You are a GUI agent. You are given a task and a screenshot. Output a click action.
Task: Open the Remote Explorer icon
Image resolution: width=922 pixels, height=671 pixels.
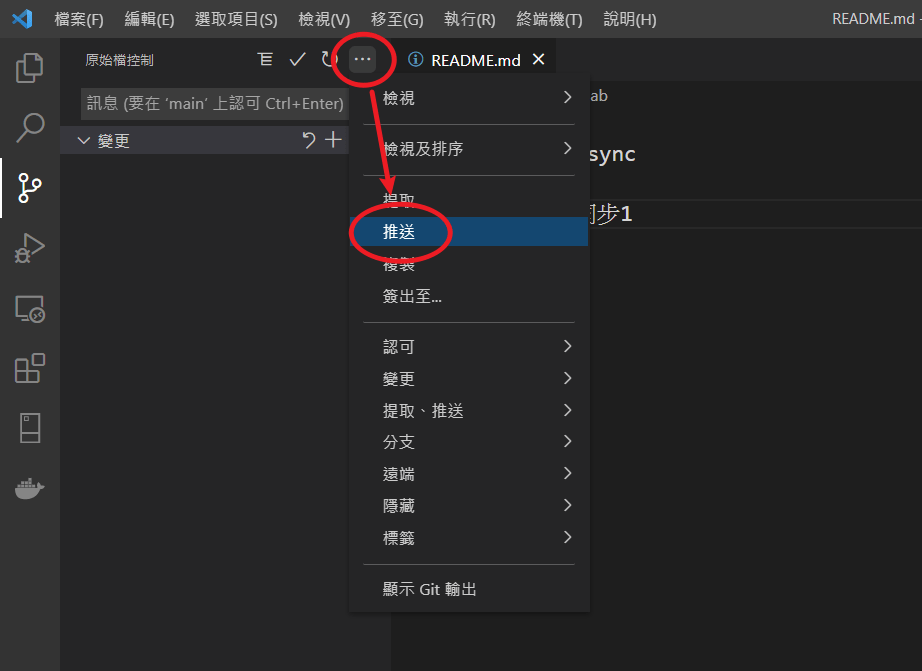29,308
